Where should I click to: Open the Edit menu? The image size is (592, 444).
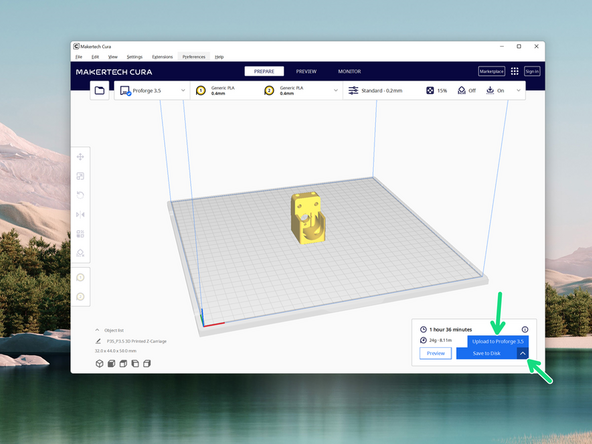coord(95,57)
